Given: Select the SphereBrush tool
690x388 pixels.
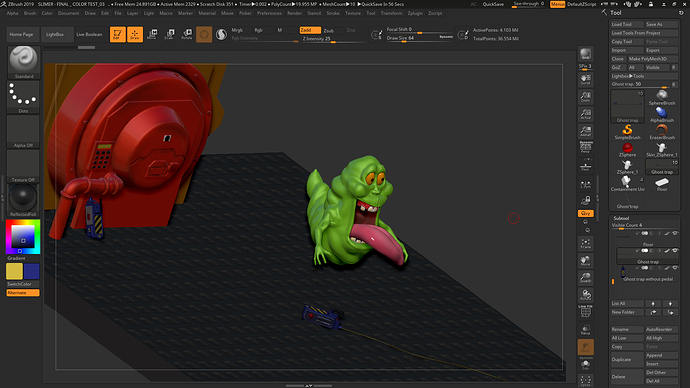Looking at the screenshot, I should click(661, 97).
